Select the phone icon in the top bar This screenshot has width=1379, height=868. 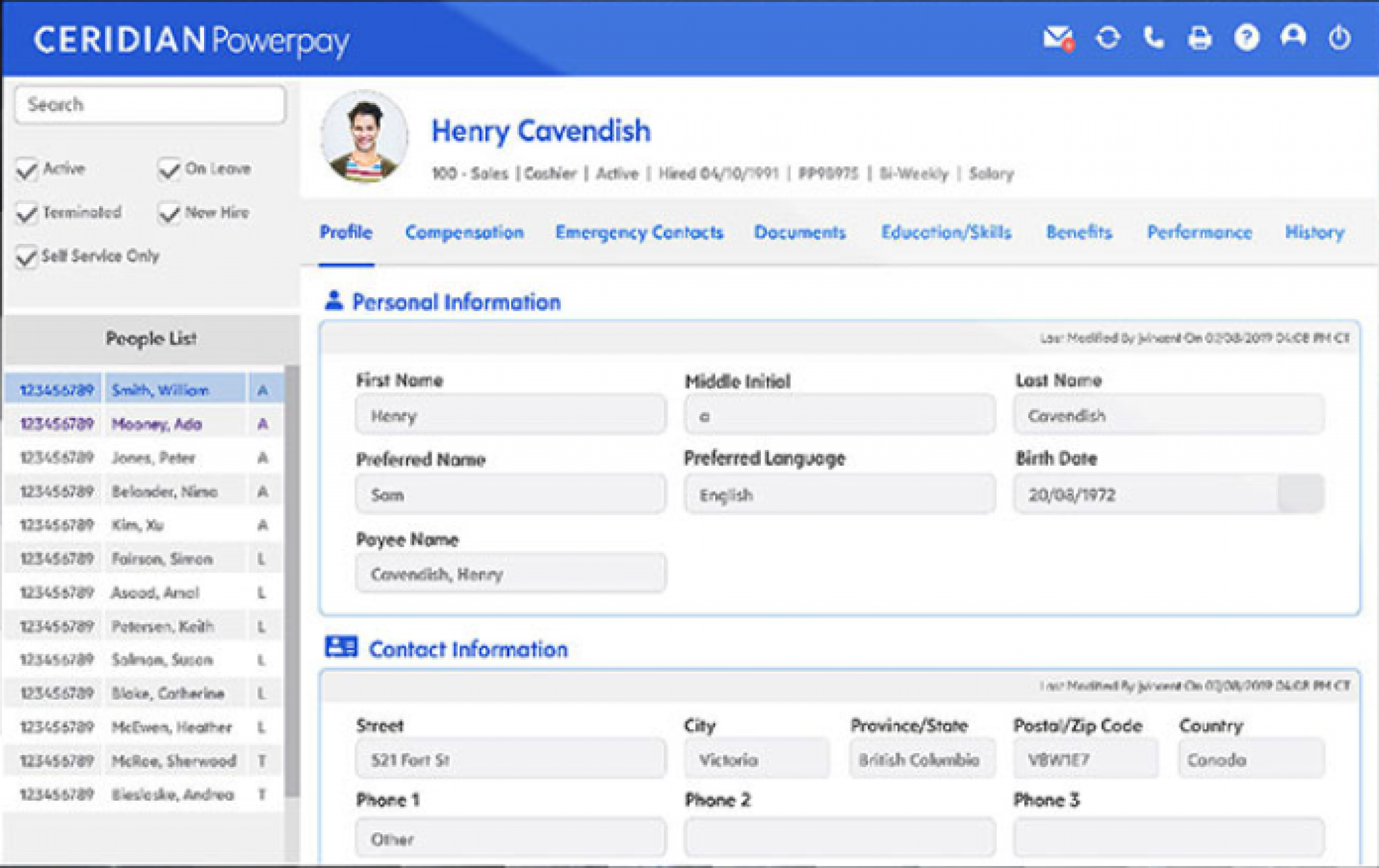(1155, 40)
